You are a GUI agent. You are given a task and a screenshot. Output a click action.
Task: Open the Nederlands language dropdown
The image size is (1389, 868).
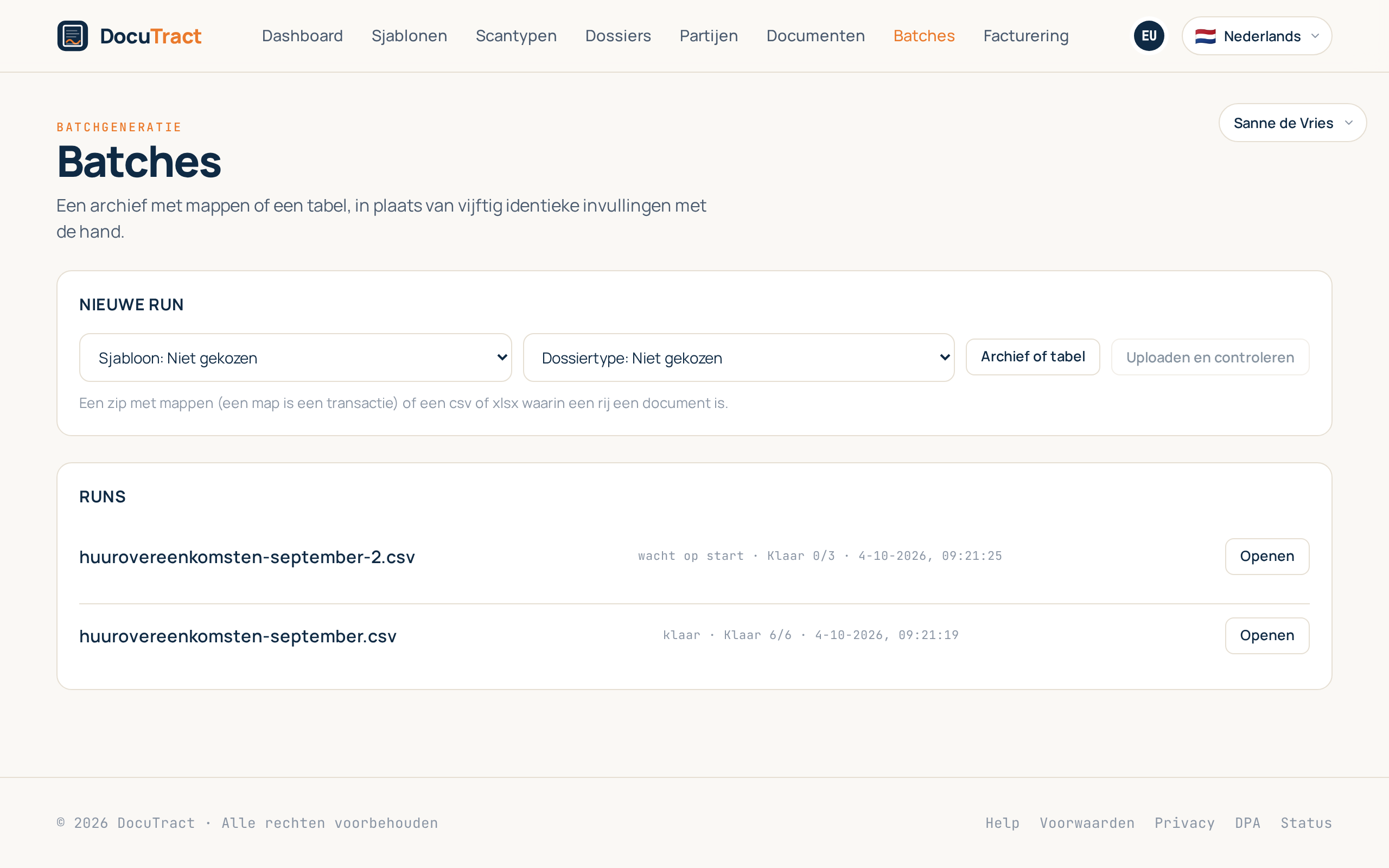pos(1257,36)
